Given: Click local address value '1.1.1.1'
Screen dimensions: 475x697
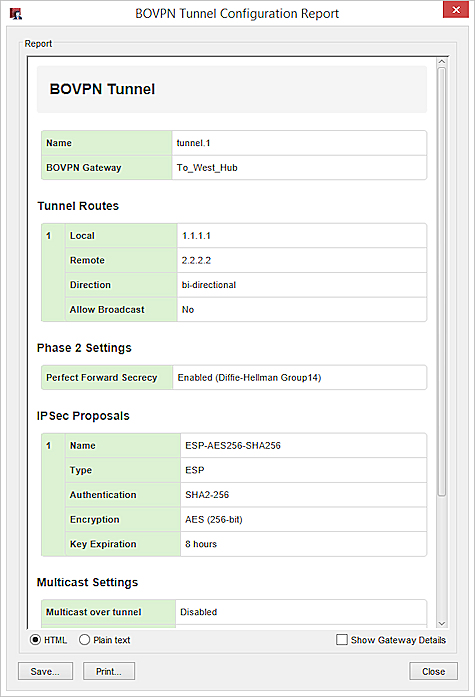Looking at the screenshot, I should click(x=196, y=236).
